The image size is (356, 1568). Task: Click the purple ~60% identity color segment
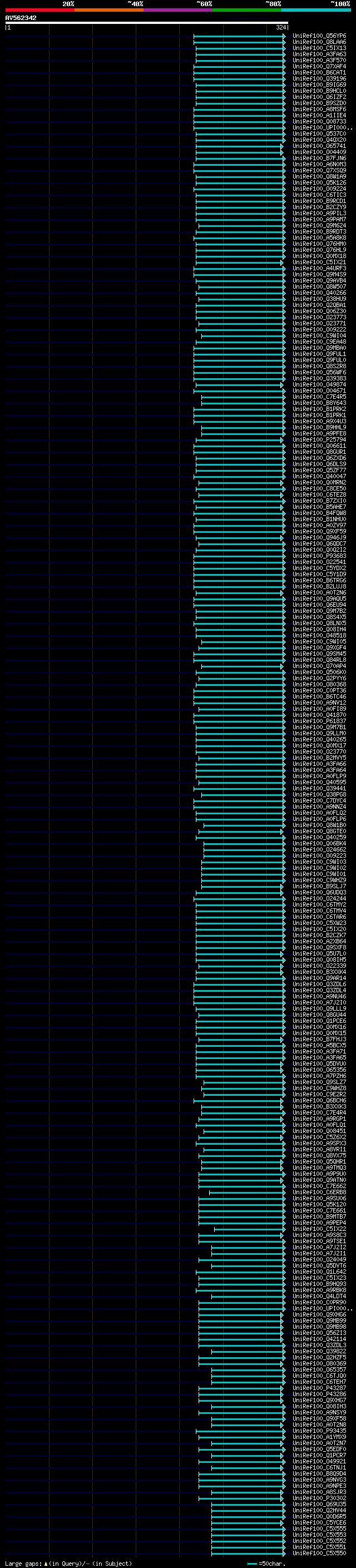pyautogui.click(x=177, y=10)
